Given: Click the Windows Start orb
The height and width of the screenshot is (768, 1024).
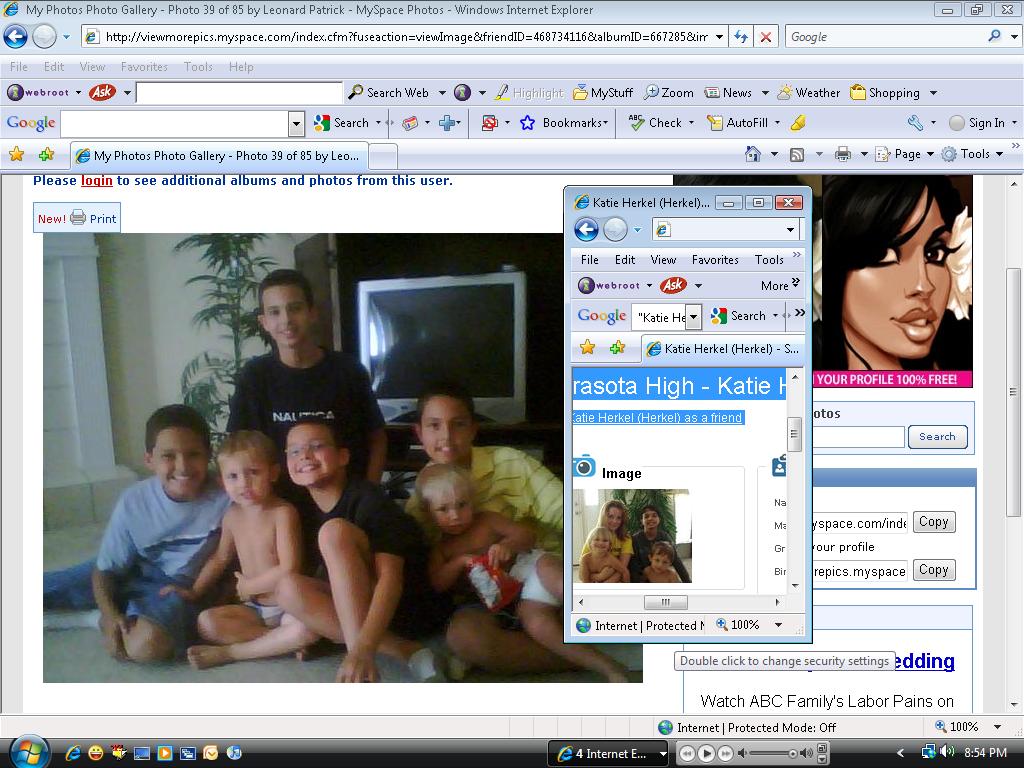Looking at the screenshot, I should pyautogui.click(x=27, y=751).
